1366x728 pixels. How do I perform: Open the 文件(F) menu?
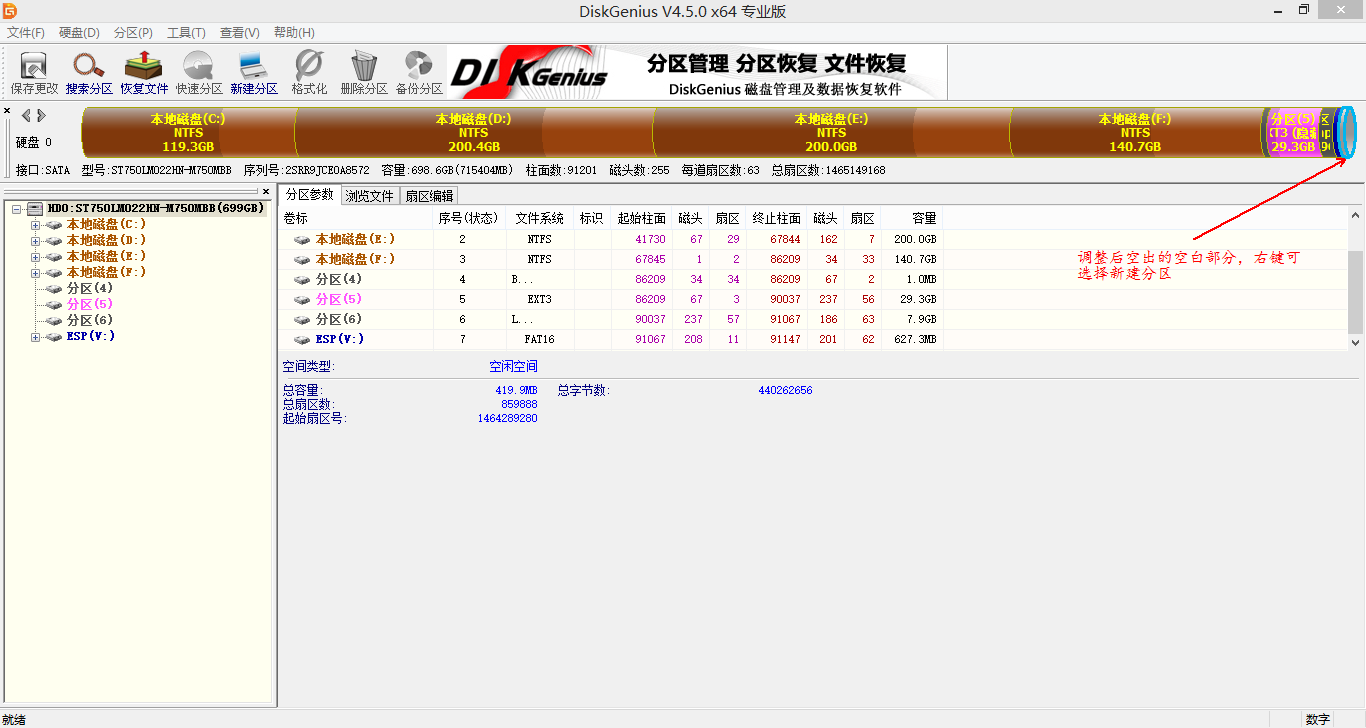point(26,33)
